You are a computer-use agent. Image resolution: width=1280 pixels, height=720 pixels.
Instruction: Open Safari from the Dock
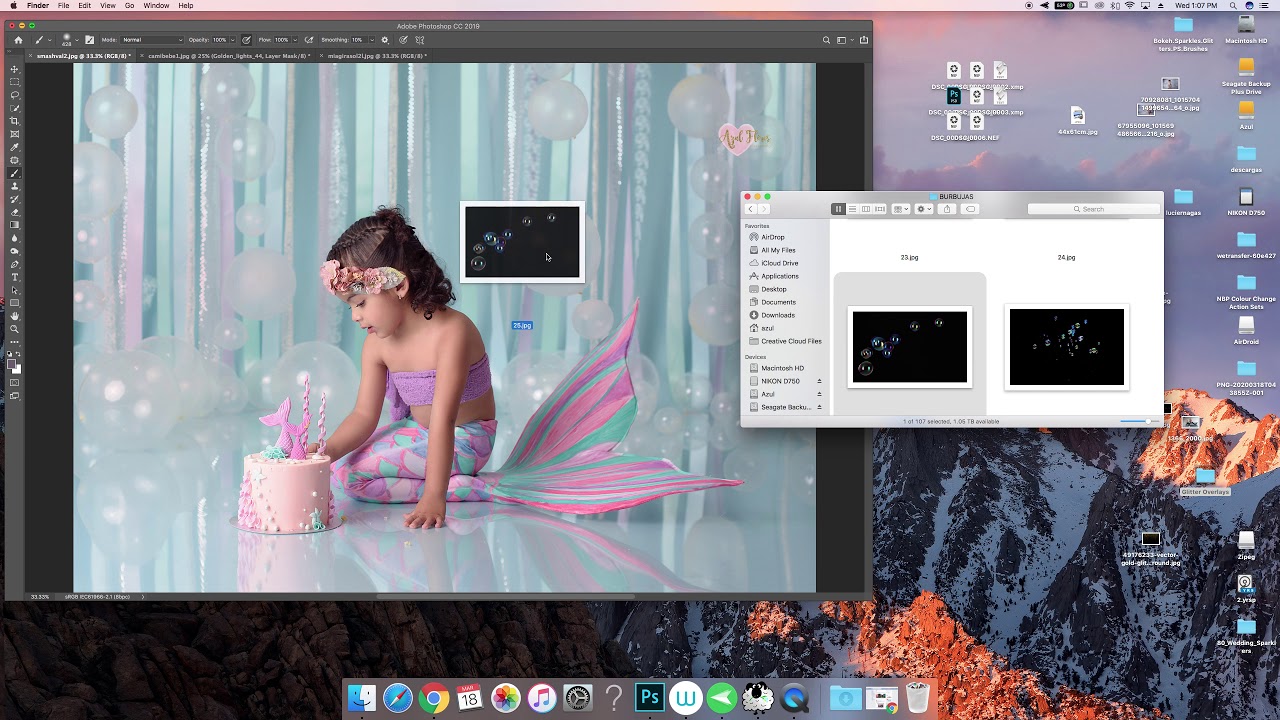398,697
